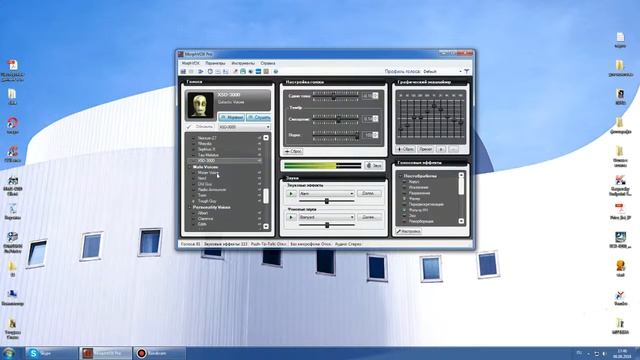Click the sound effects volume slider

pyautogui.click(x=327, y=201)
